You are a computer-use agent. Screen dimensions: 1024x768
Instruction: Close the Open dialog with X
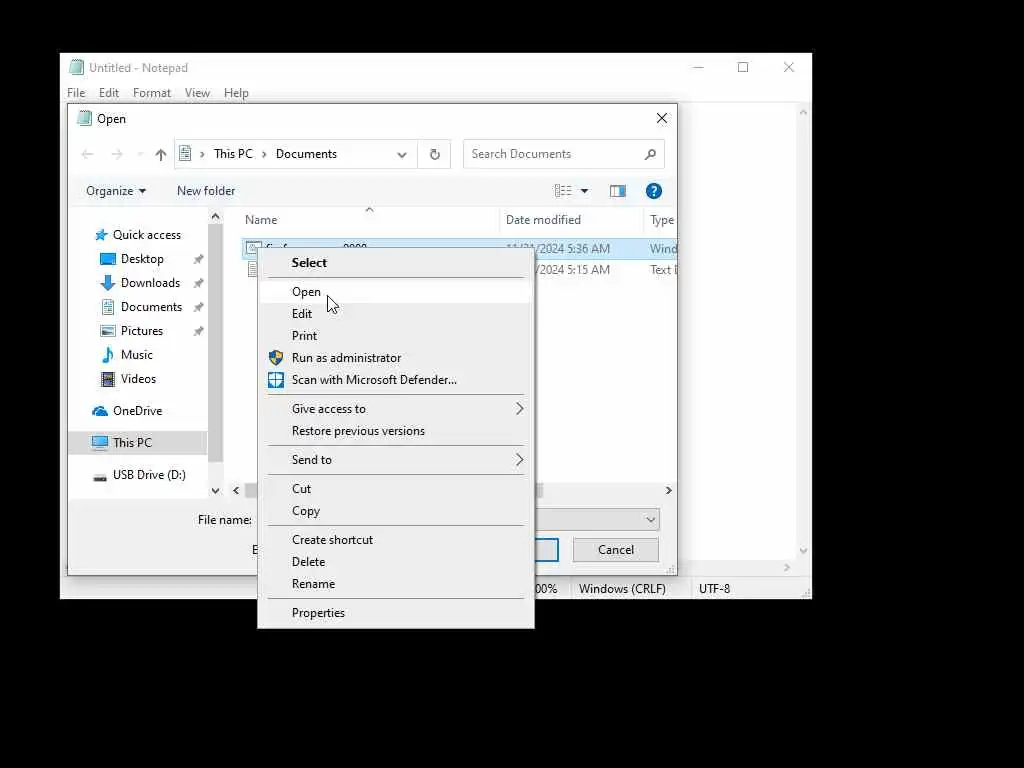(x=662, y=118)
